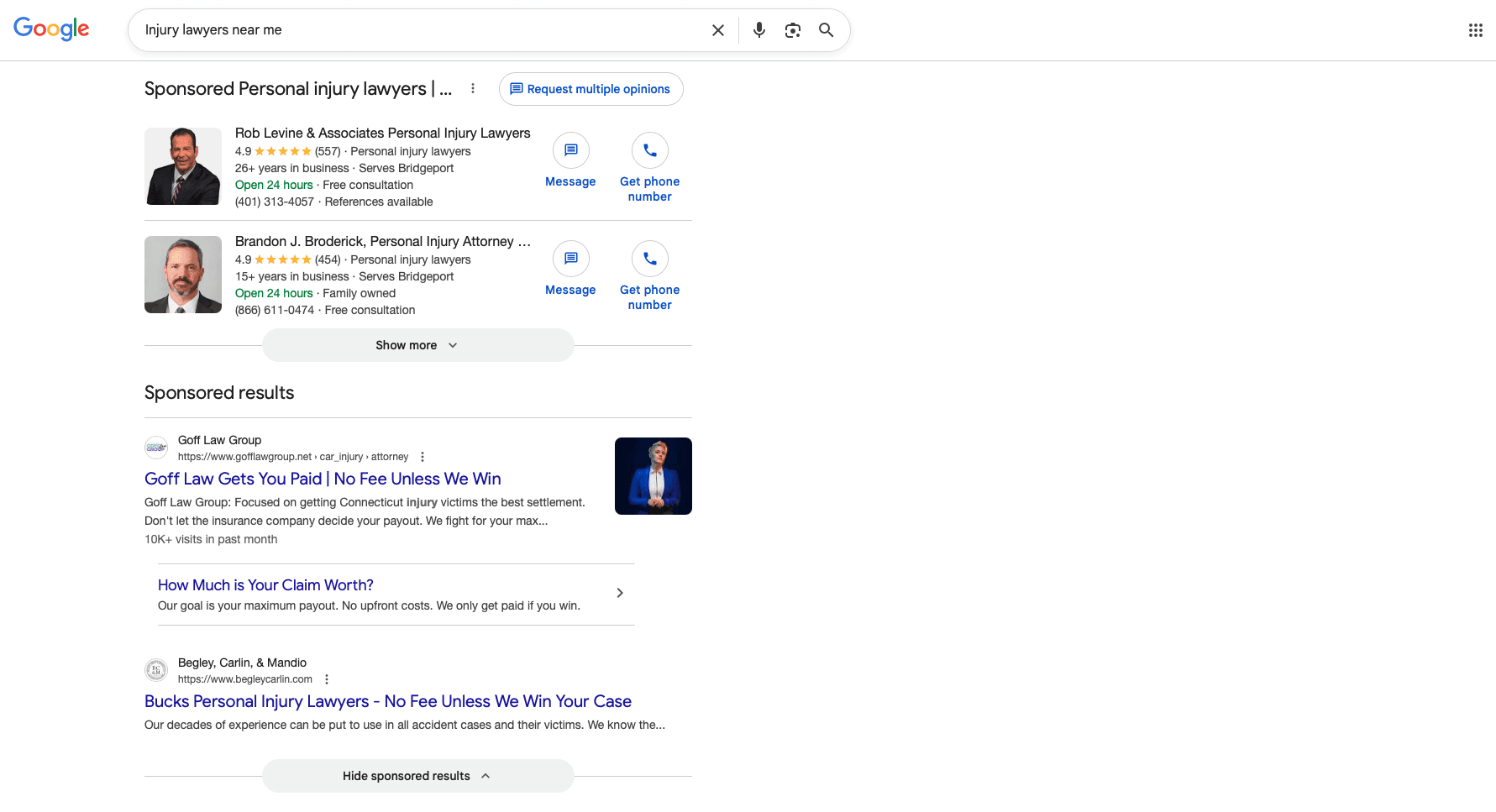Open Goff Law Group ad image
Viewport: 1496px width, 812px height.
(654, 476)
